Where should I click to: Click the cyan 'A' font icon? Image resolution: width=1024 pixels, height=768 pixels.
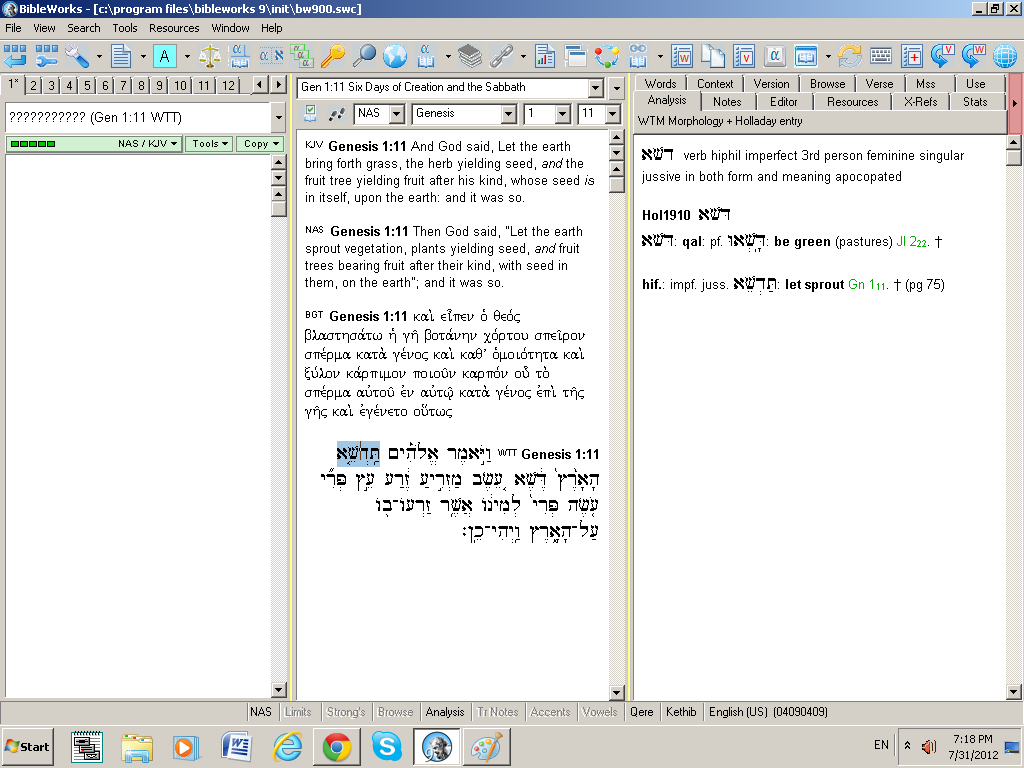tap(165, 56)
